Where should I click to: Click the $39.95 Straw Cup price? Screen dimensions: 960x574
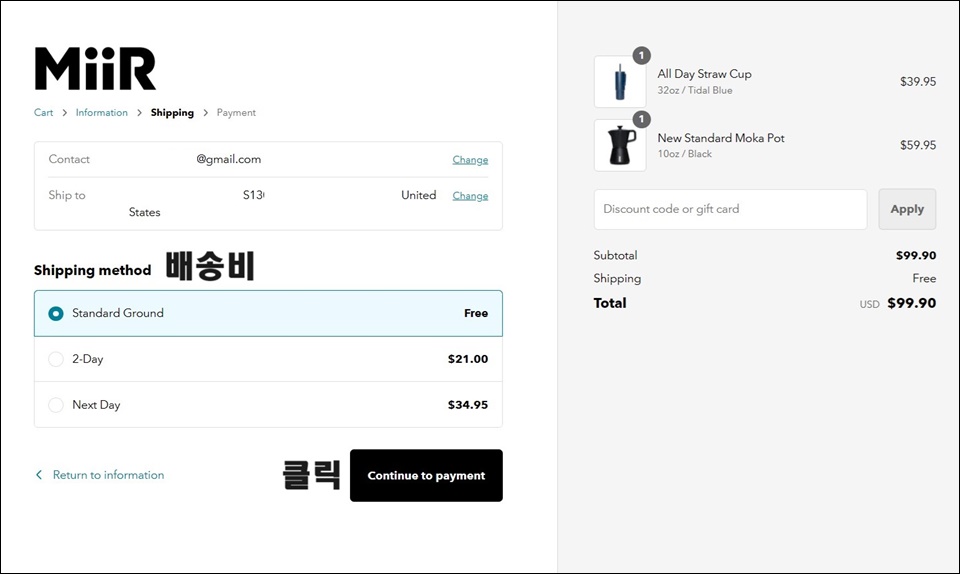918,81
